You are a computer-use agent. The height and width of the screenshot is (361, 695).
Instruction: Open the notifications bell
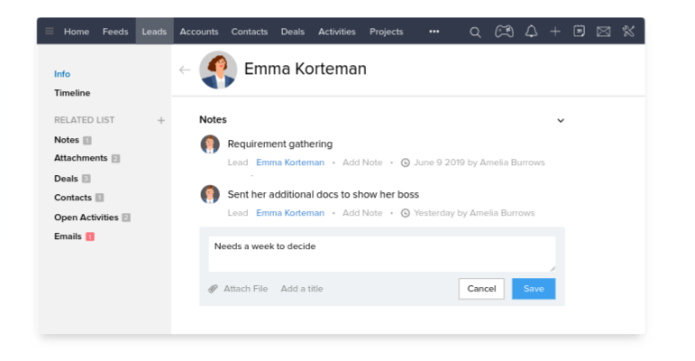(531, 31)
